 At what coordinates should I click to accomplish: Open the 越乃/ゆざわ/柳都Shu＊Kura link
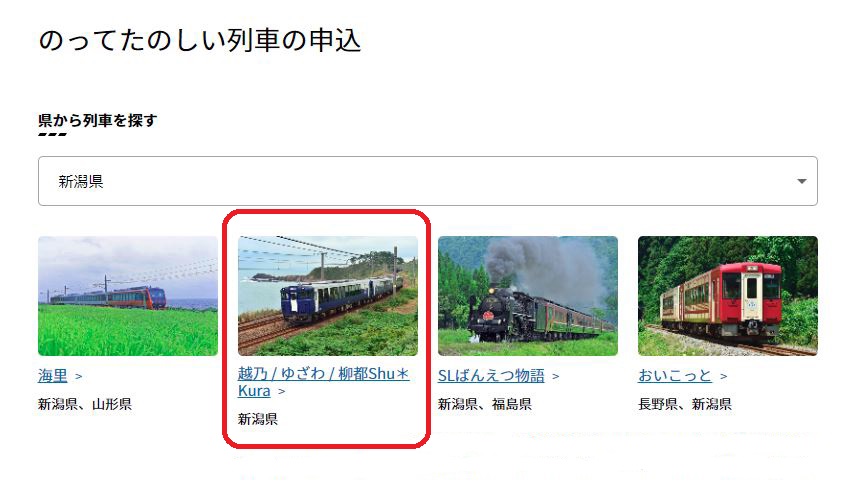323,382
